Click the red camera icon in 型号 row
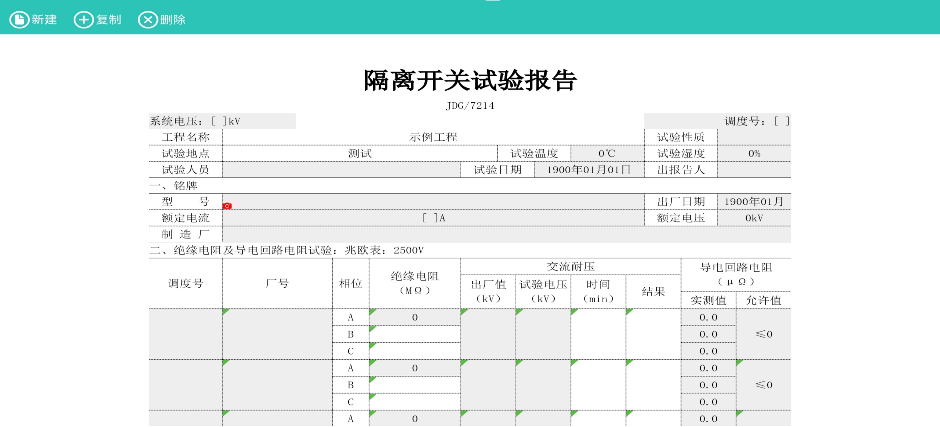 [227, 205]
